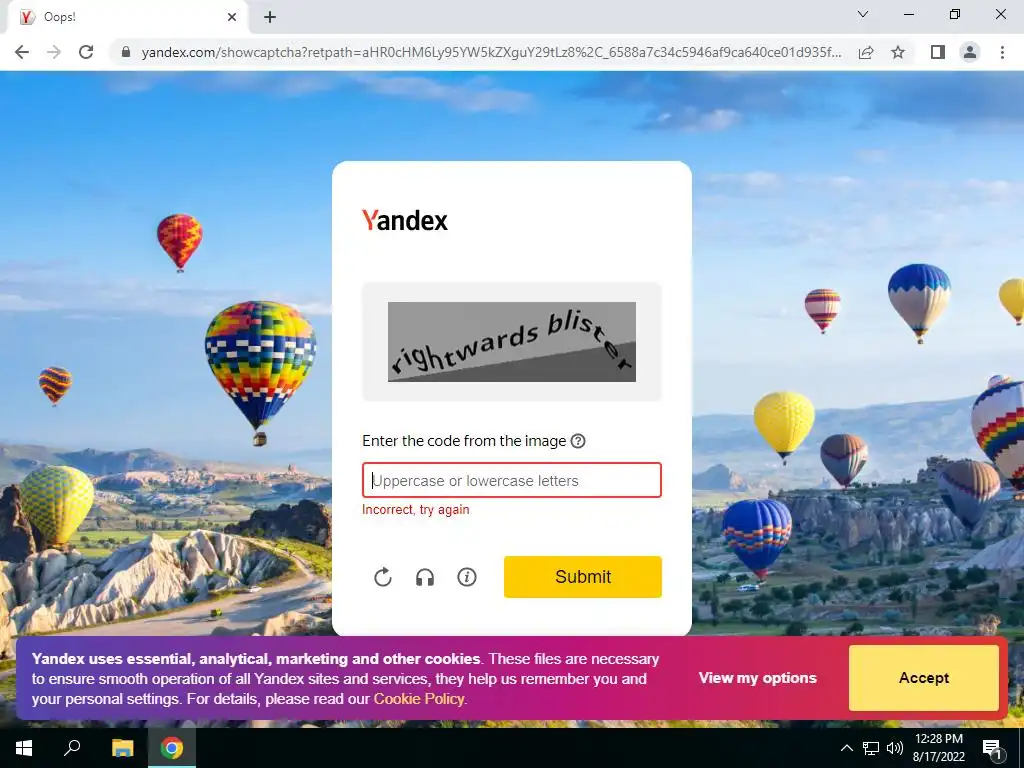Expand the tab search chevron in the title bar
The width and height of the screenshot is (1024, 768).
pos(863,14)
